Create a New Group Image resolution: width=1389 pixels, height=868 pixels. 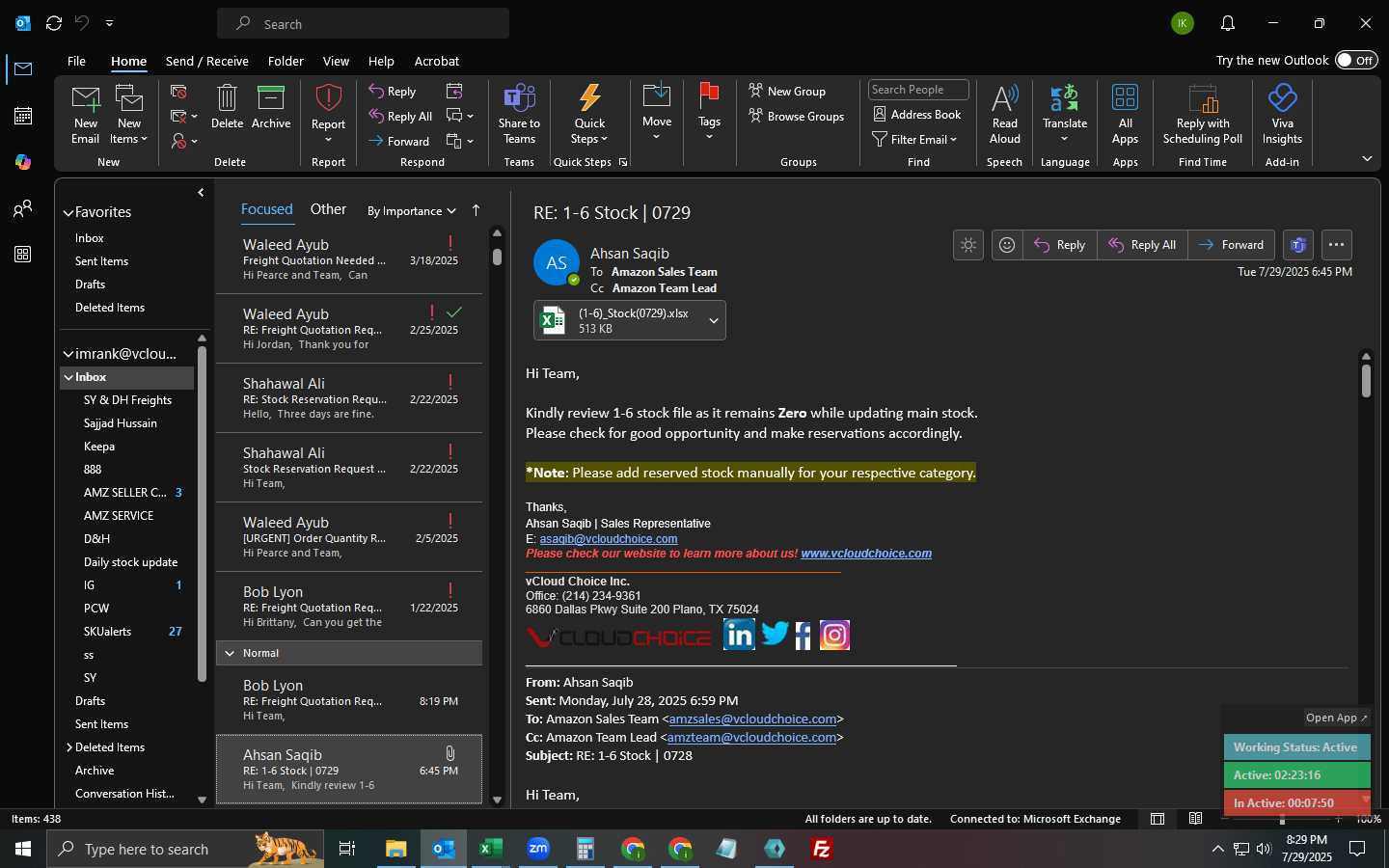click(787, 92)
